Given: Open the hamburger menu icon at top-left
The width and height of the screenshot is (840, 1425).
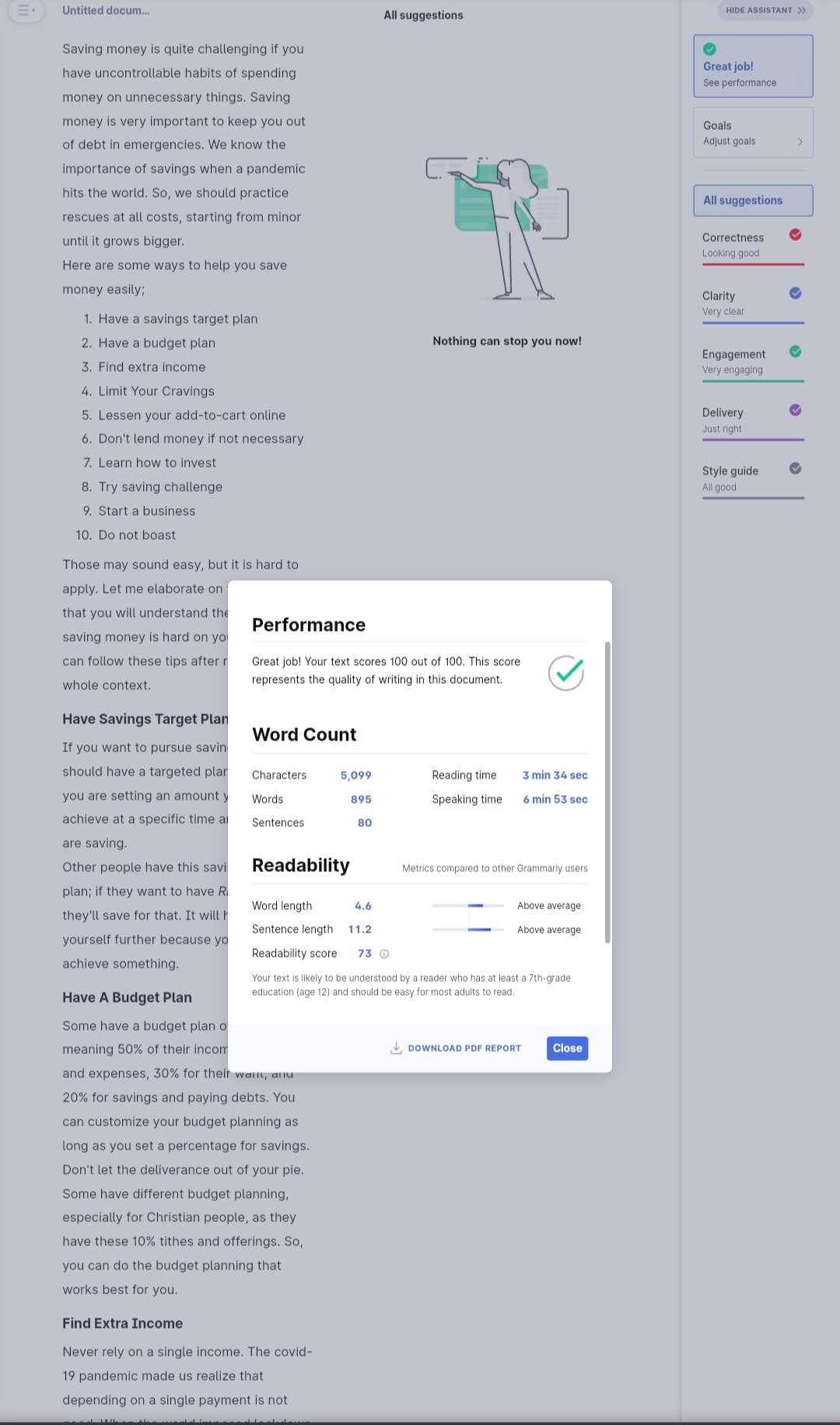Looking at the screenshot, I should 26,11.
